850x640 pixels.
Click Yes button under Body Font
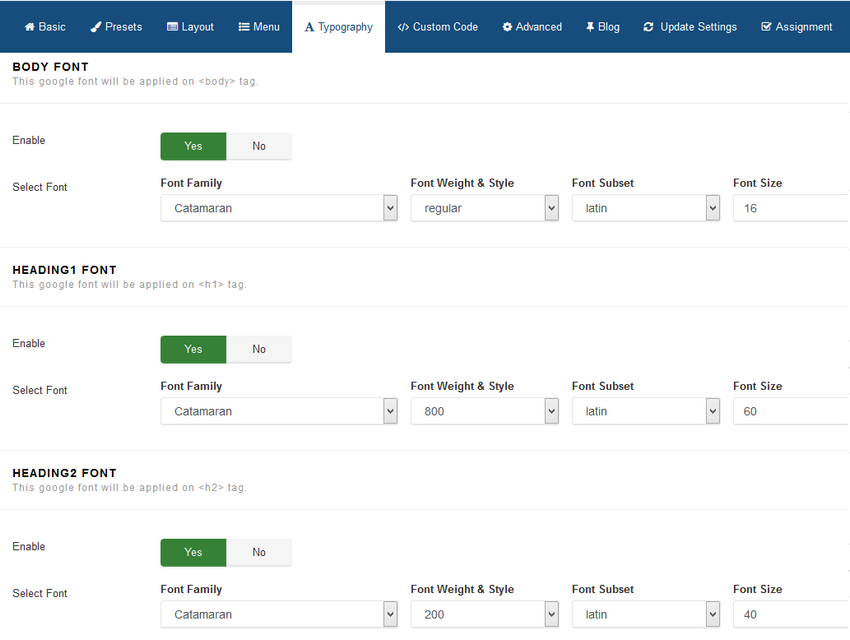tap(193, 146)
